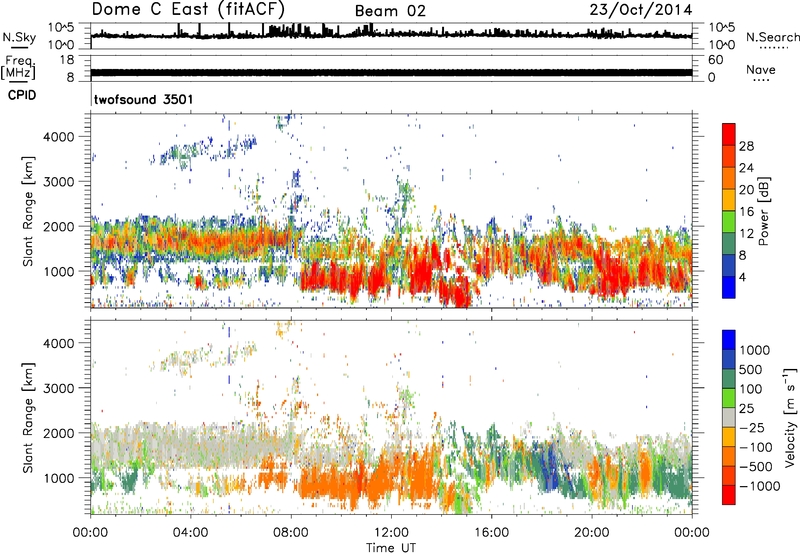Viewport: 800px width, 554px height.
Task: Select the orange Power colorbar segment near 24
Action: [x=729, y=178]
